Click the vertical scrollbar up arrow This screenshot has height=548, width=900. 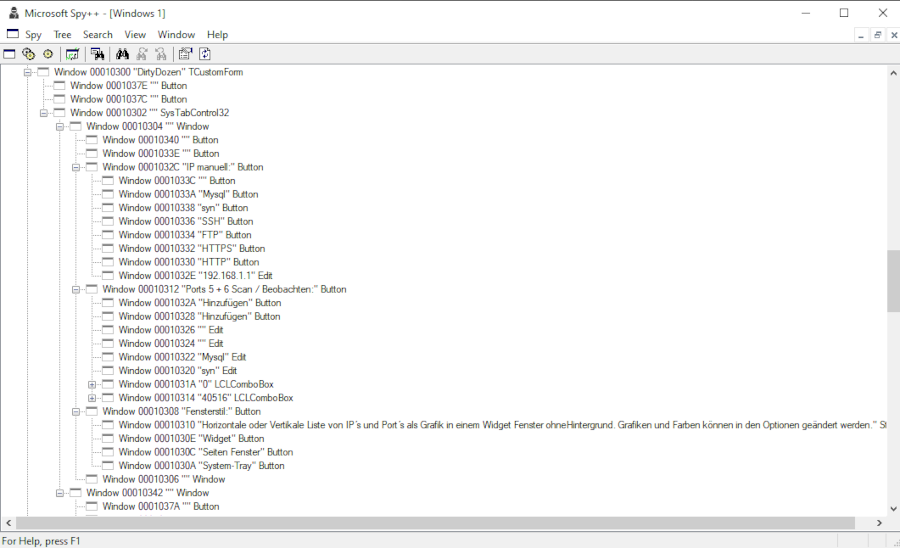(x=893, y=73)
